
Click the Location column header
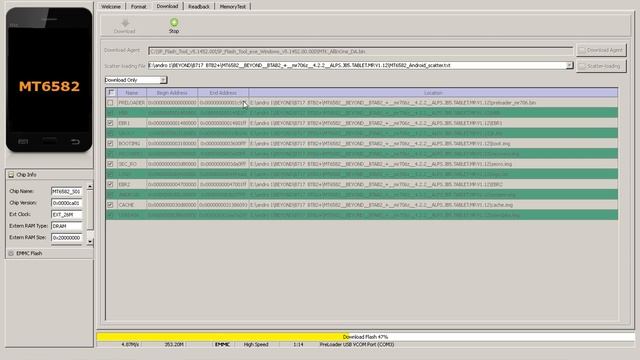point(433,93)
